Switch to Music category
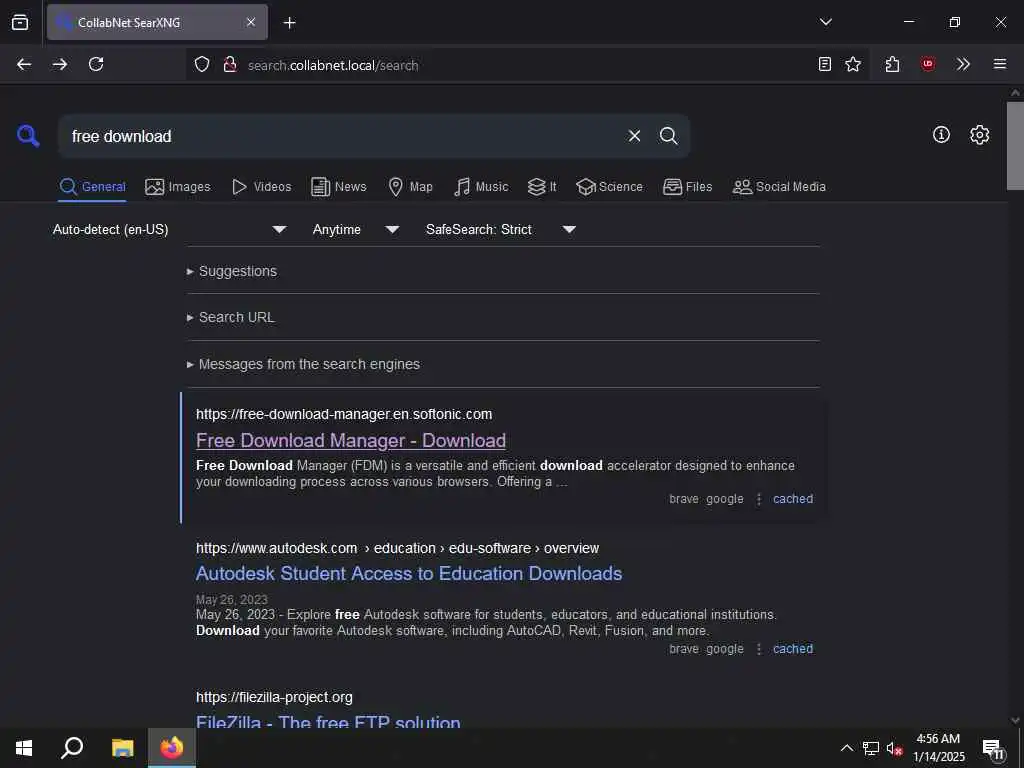This screenshot has width=1024, height=768. [x=481, y=187]
